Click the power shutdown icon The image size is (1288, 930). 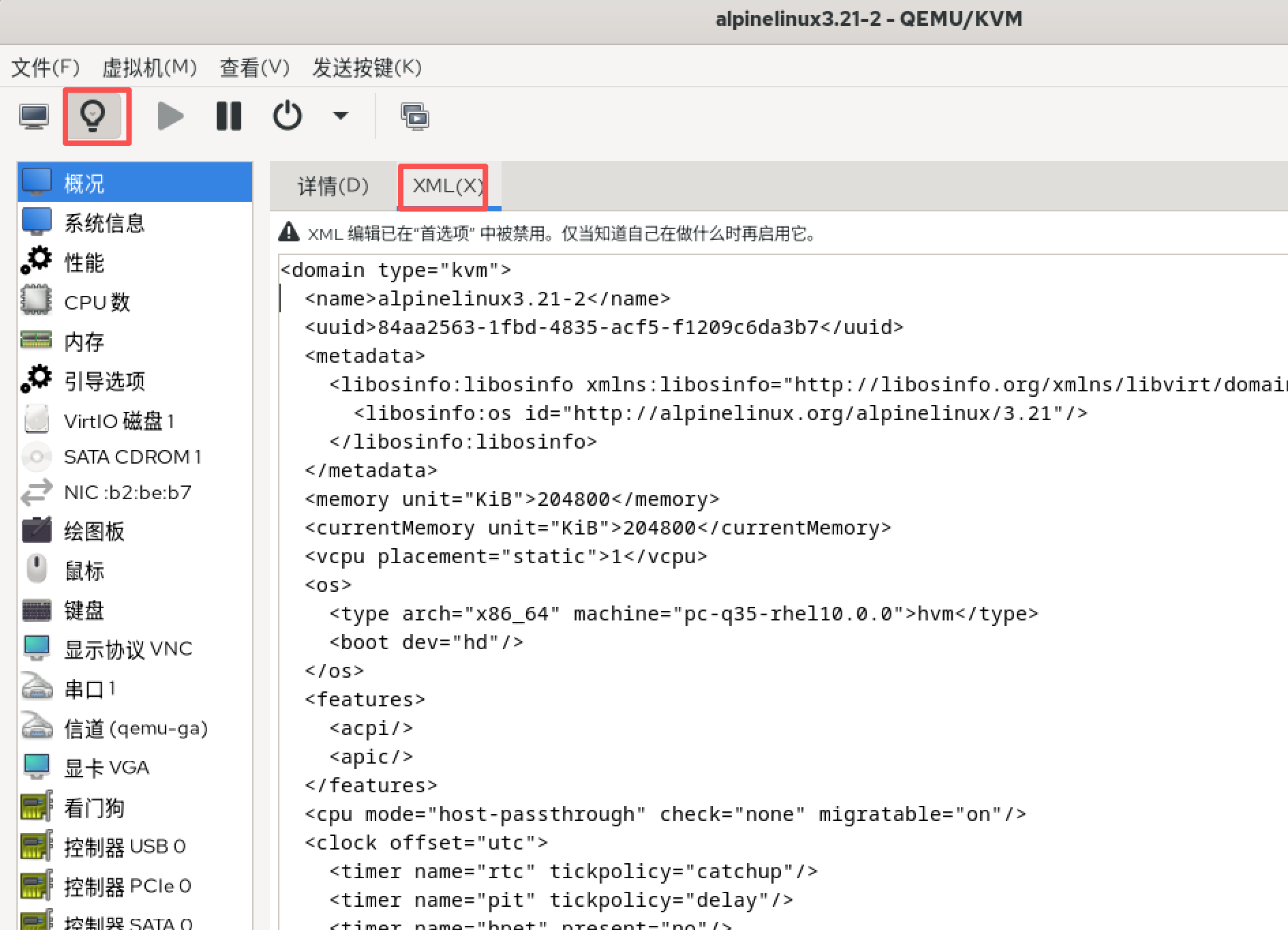[287, 116]
